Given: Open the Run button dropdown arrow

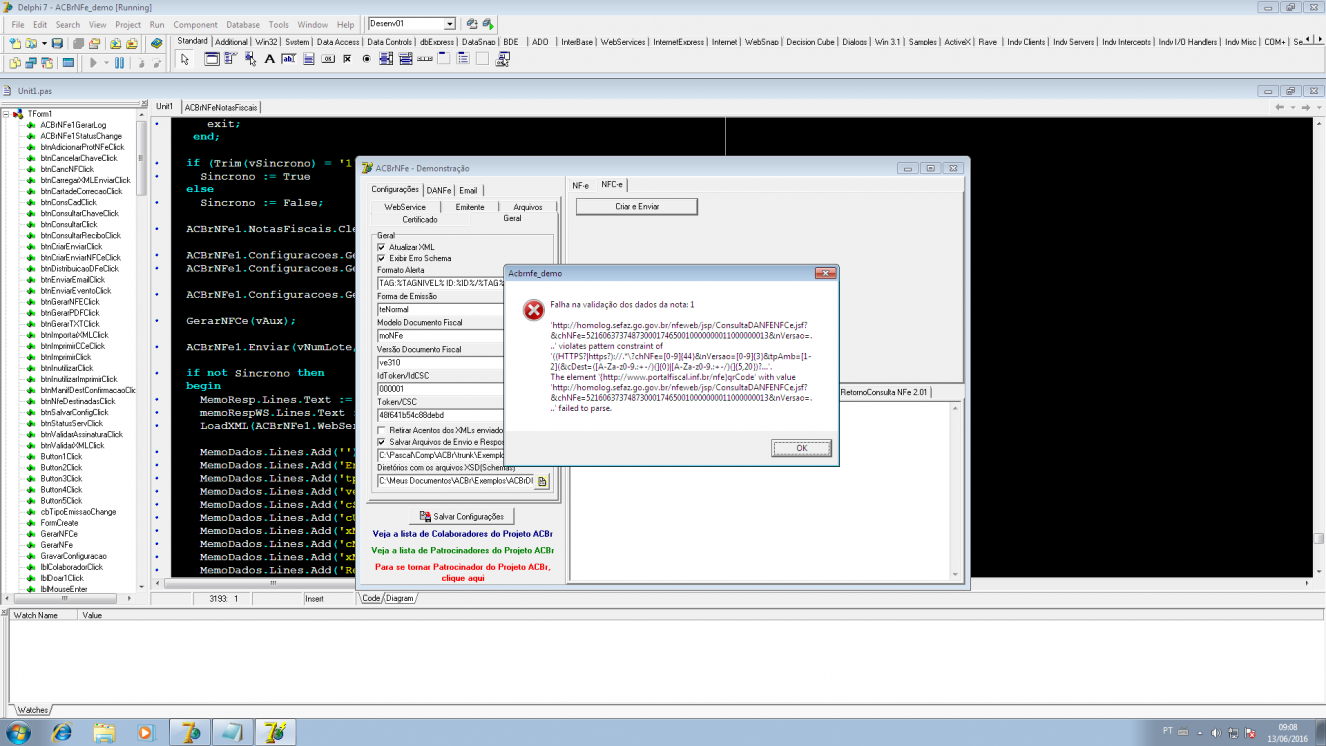Looking at the screenshot, I should (107, 62).
